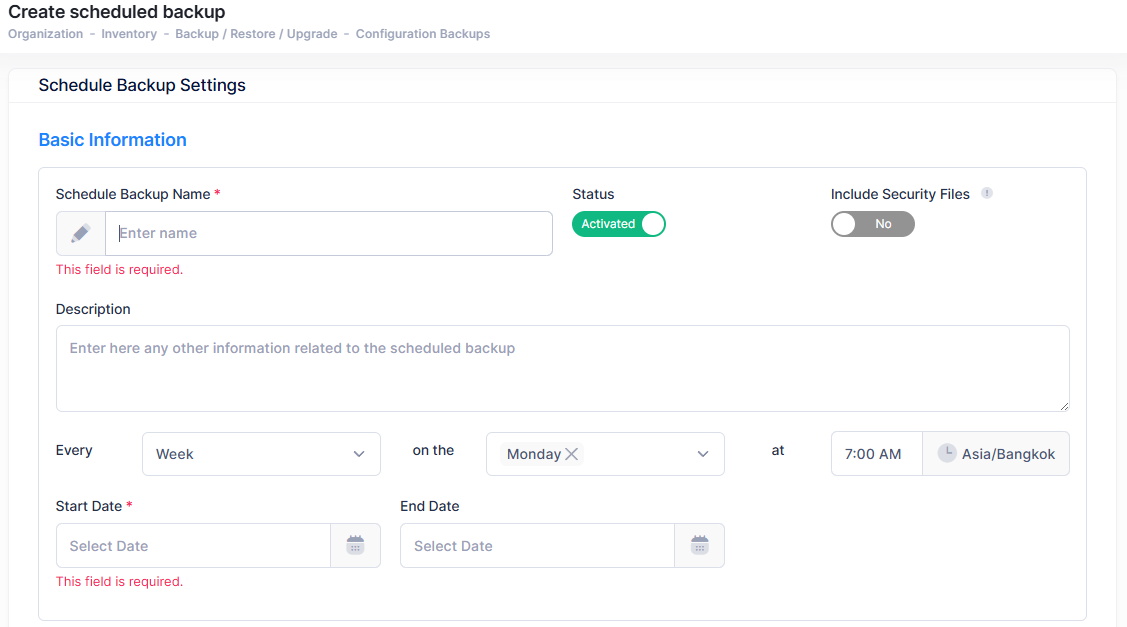Open Configuration Backups breadcrumb
The image size is (1127, 627).
[x=423, y=34]
